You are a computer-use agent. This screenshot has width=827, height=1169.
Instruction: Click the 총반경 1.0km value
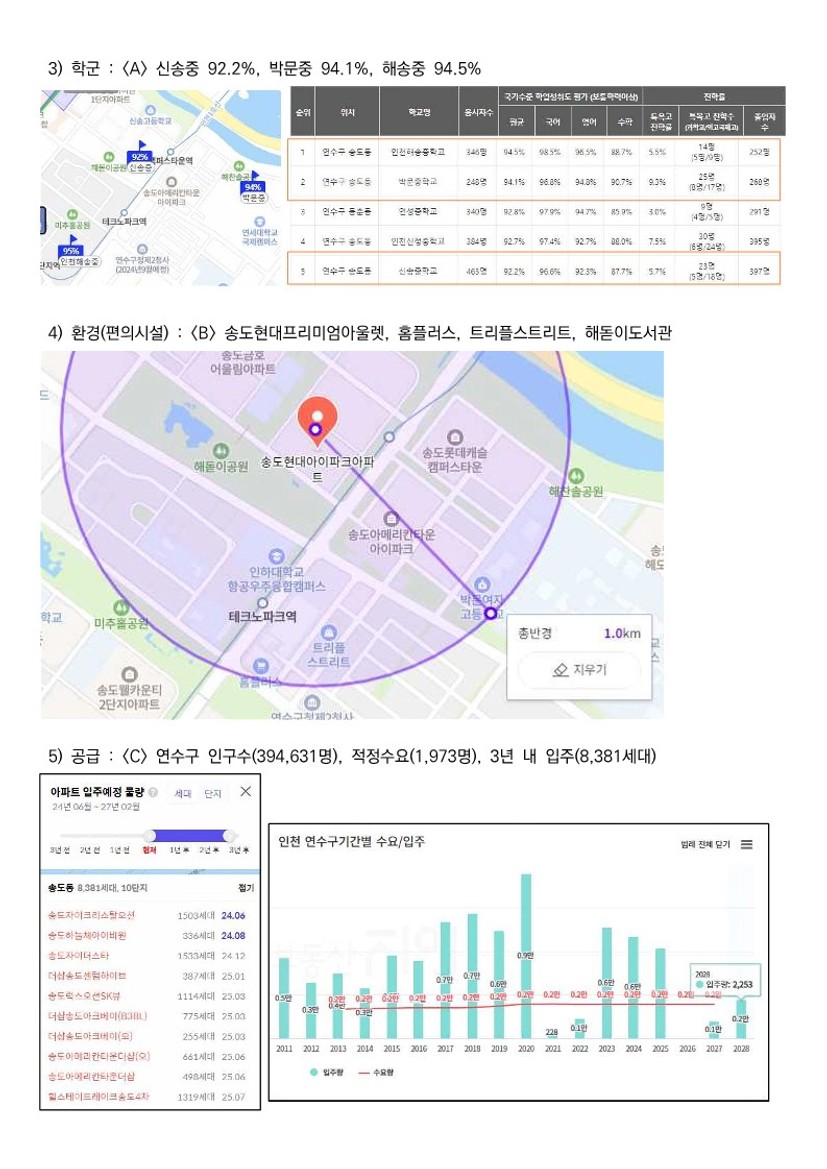click(x=622, y=634)
